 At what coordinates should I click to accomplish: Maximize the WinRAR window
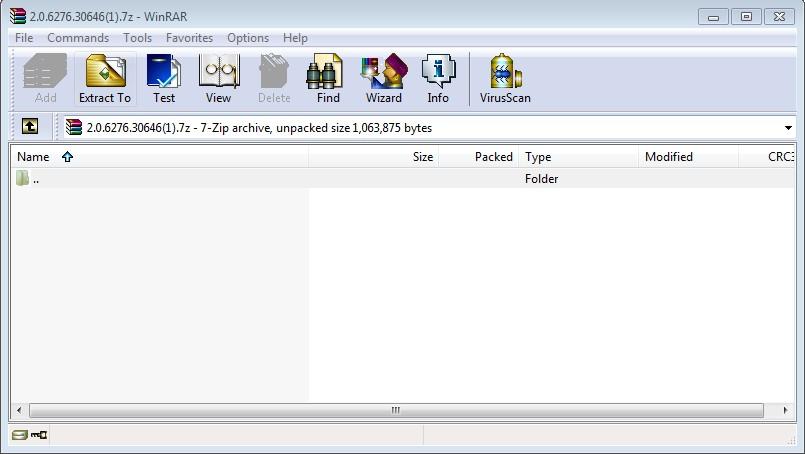point(746,17)
